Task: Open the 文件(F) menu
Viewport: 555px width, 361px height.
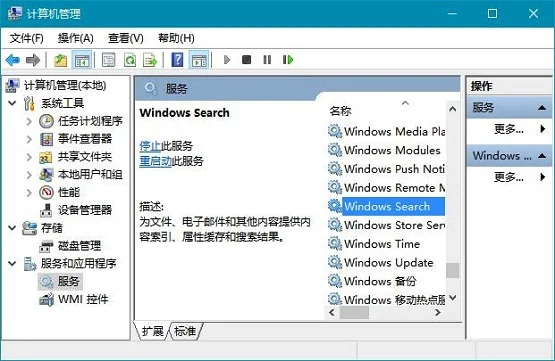Action: click(x=27, y=38)
